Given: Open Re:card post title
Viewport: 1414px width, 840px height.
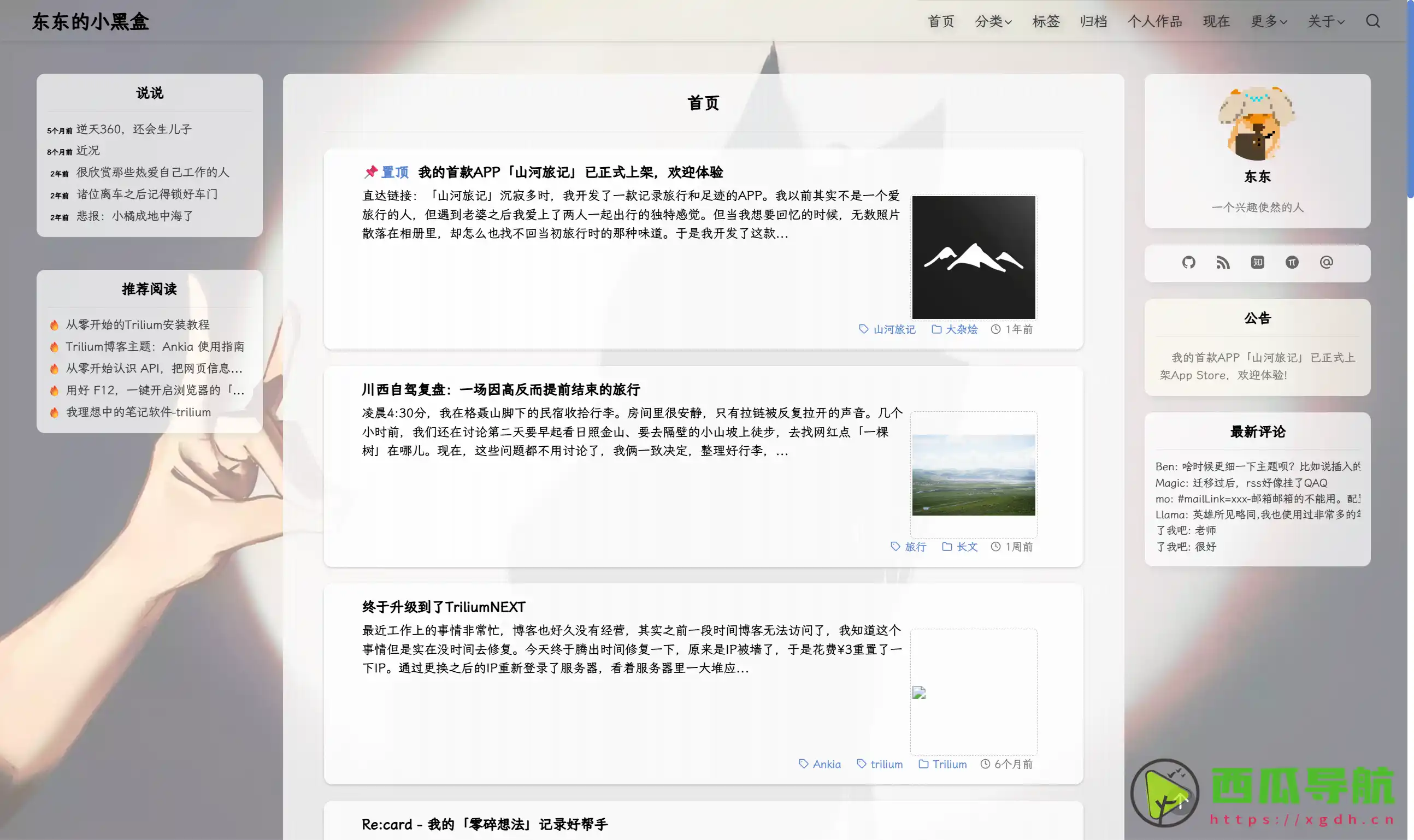Looking at the screenshot, I should click(x=485, y=824).
